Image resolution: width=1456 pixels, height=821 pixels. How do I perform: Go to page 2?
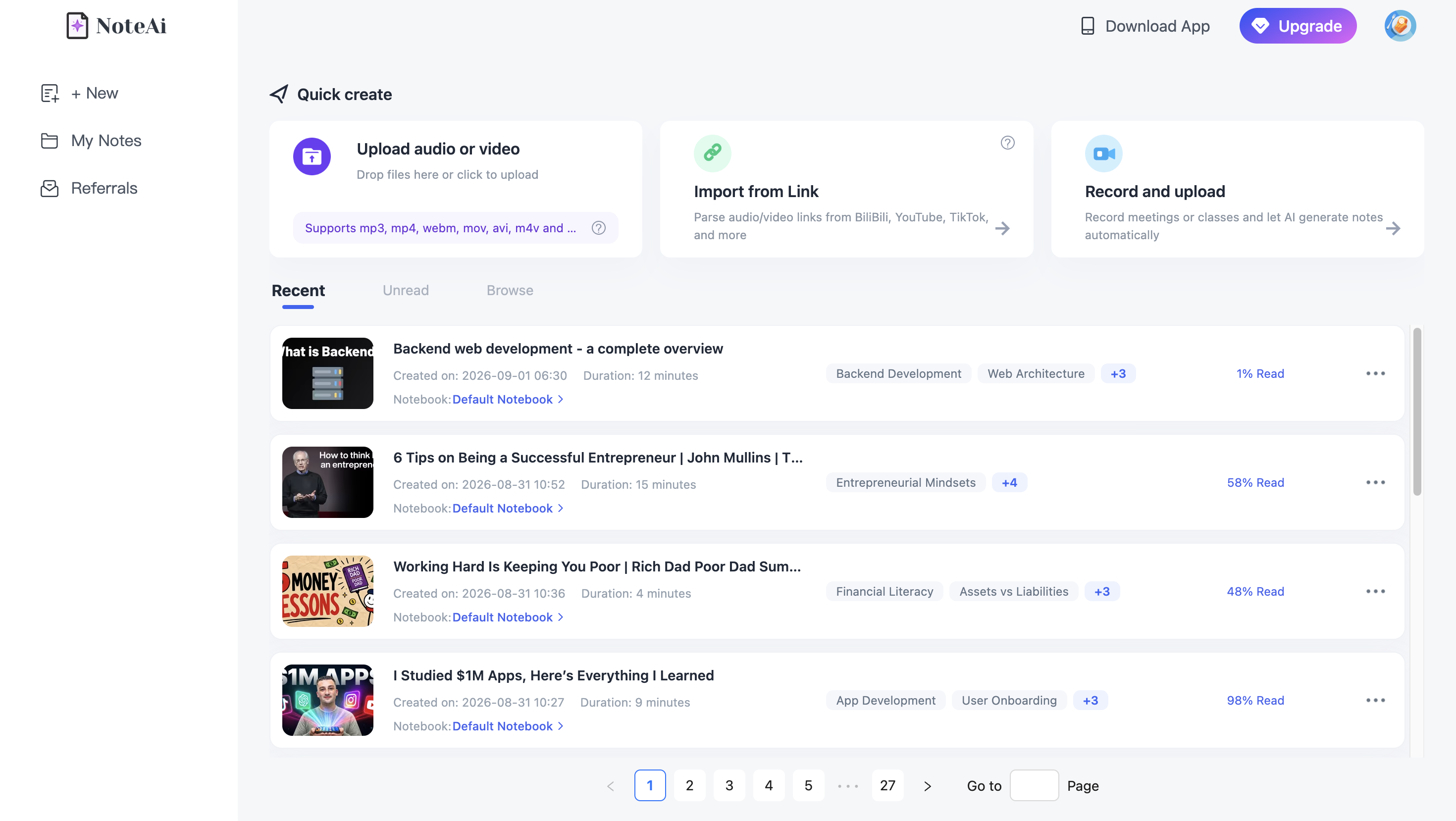(689, 786)
